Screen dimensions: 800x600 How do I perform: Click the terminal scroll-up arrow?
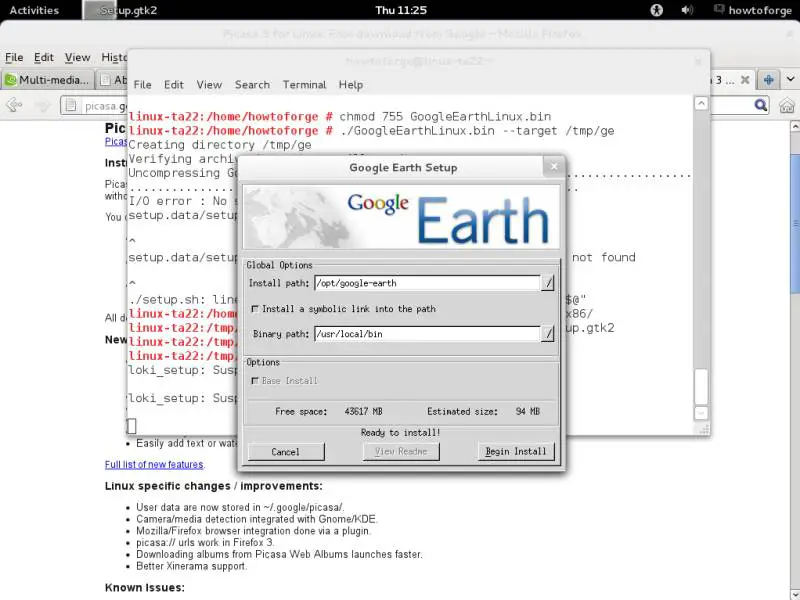click(x=702, y=104)
